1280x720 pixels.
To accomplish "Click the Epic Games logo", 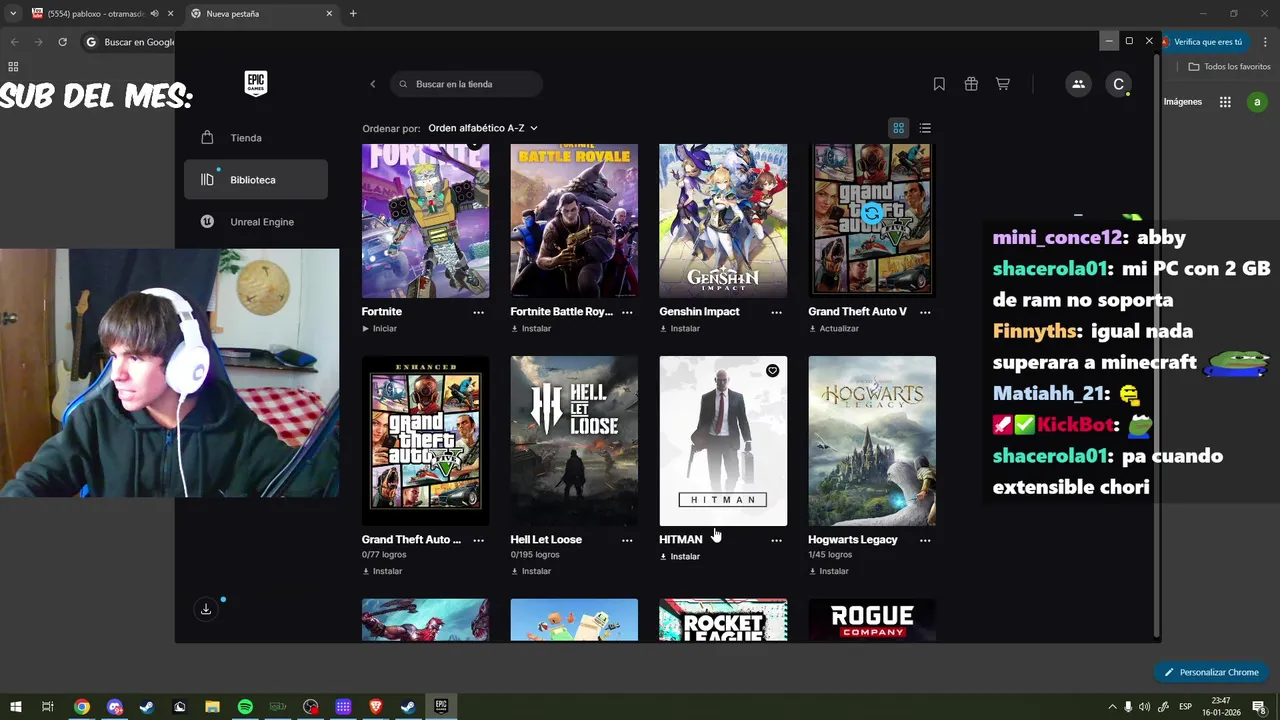I will coord(256,84).
